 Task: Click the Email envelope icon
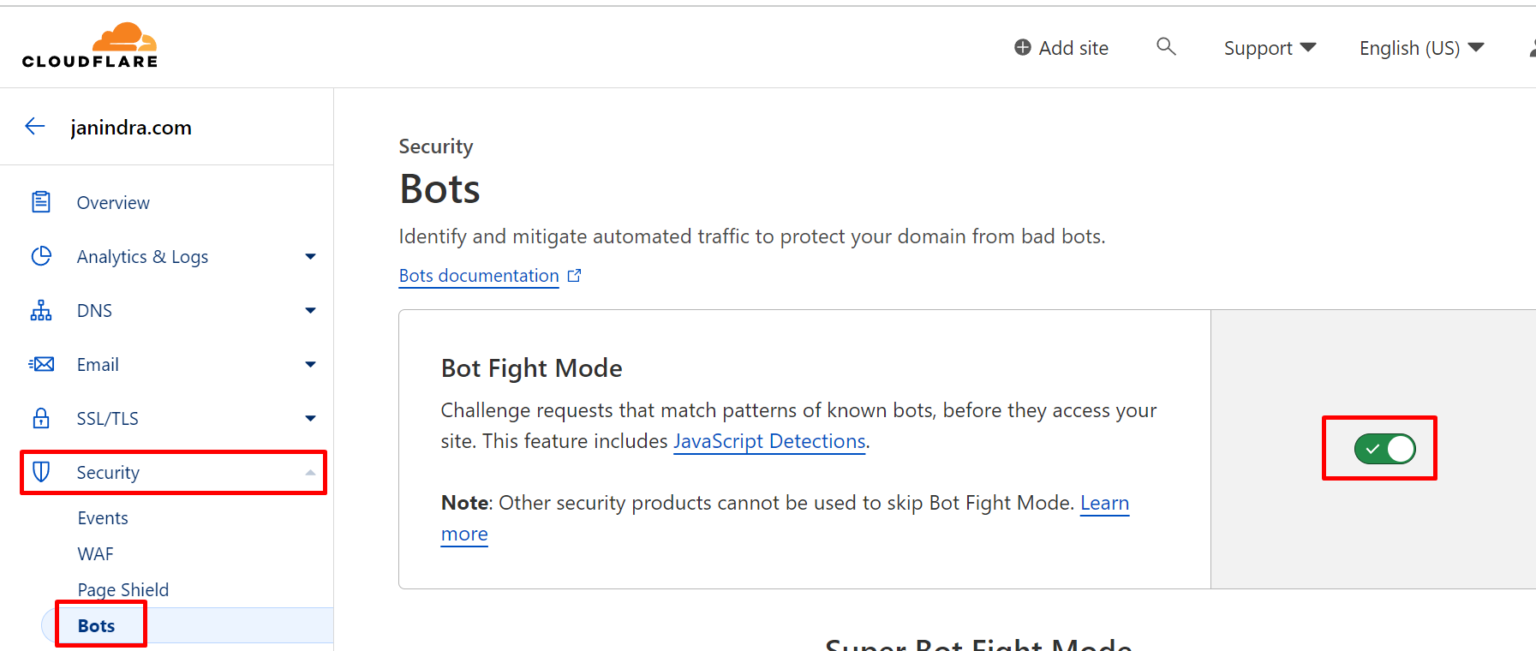click(41, 364)
